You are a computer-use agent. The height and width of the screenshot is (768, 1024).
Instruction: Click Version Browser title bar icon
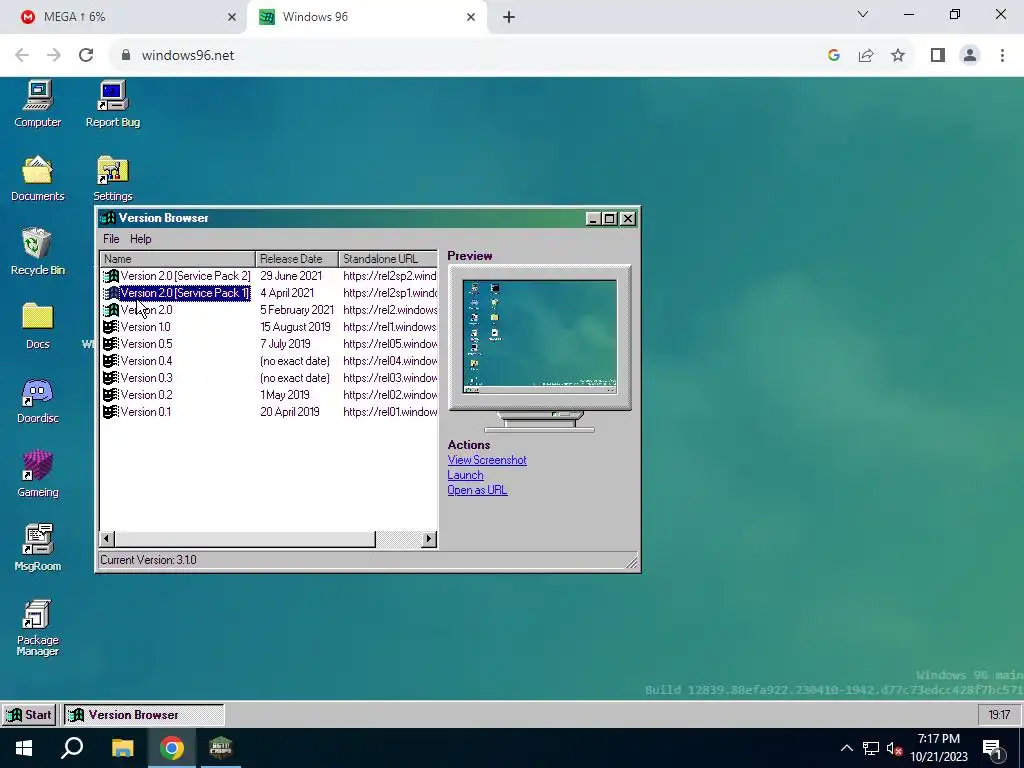pos(108,218)
